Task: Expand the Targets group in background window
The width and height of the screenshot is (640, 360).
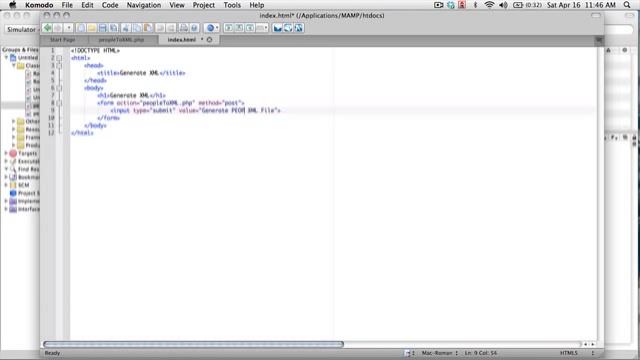Action: pos(6,153)
